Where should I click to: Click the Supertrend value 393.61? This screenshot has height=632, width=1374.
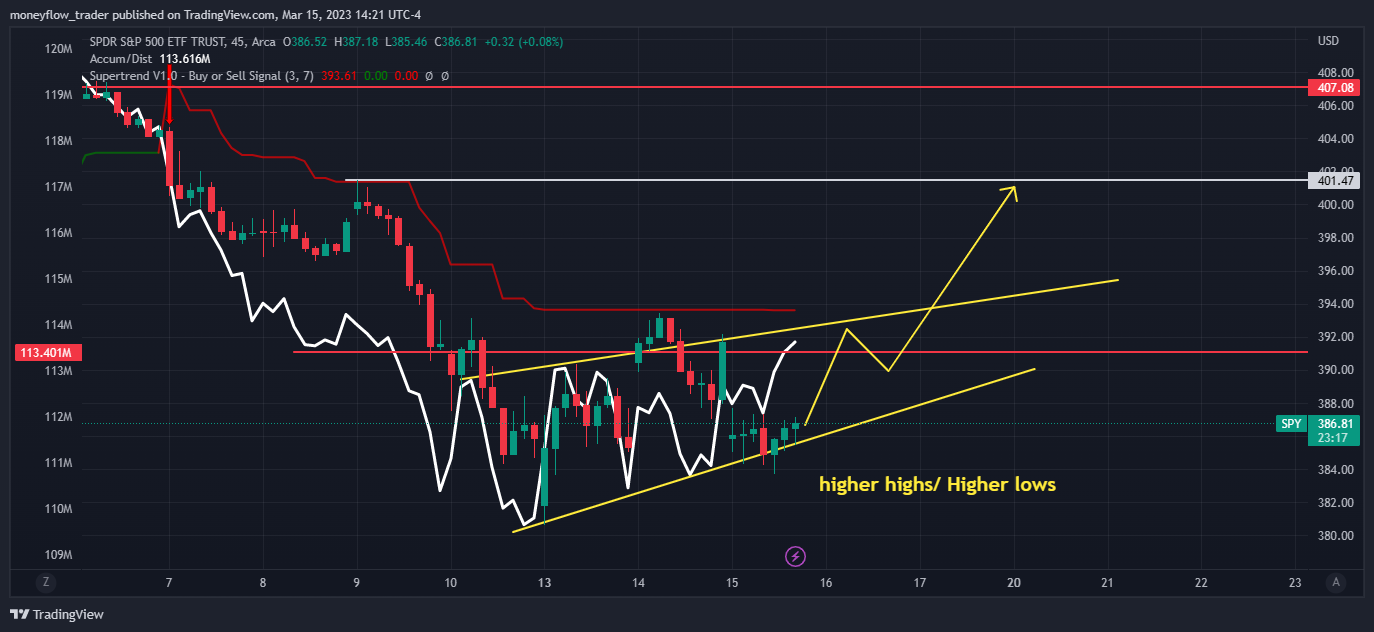pos(339,76)
